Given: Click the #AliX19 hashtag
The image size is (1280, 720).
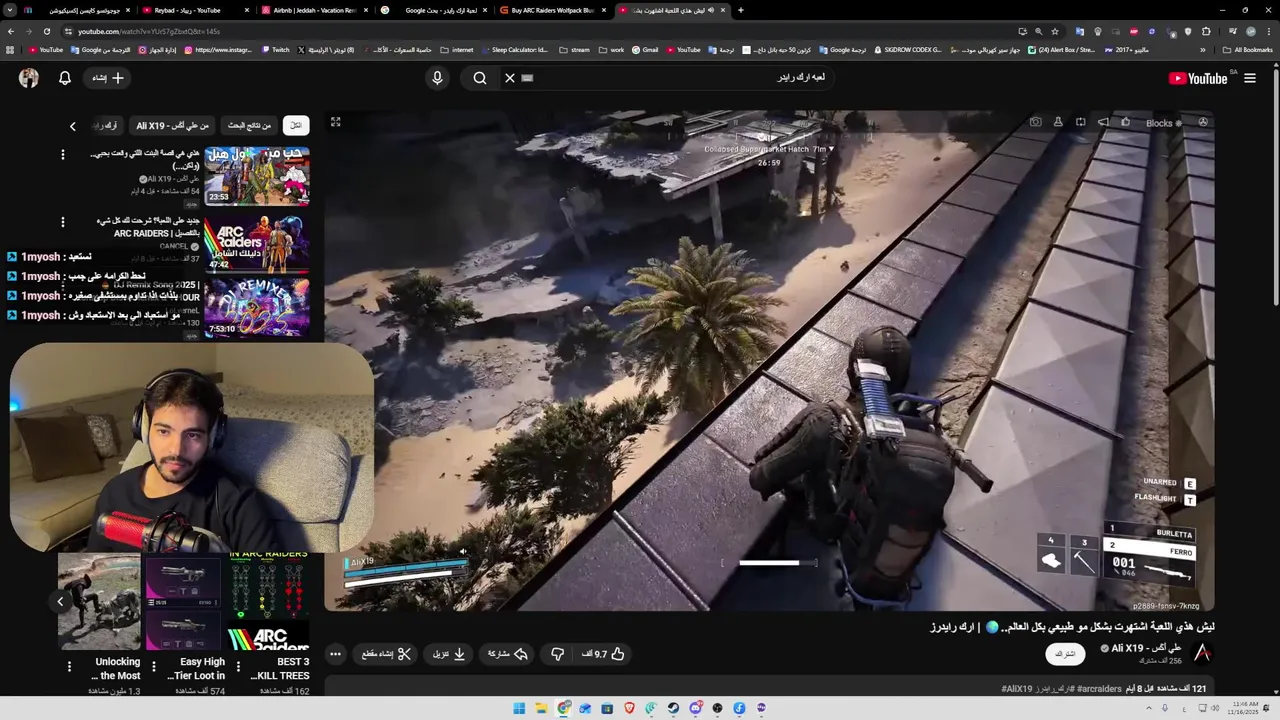Looking at the screenshot, I should pyautogui.click(x=1017, y=689).
